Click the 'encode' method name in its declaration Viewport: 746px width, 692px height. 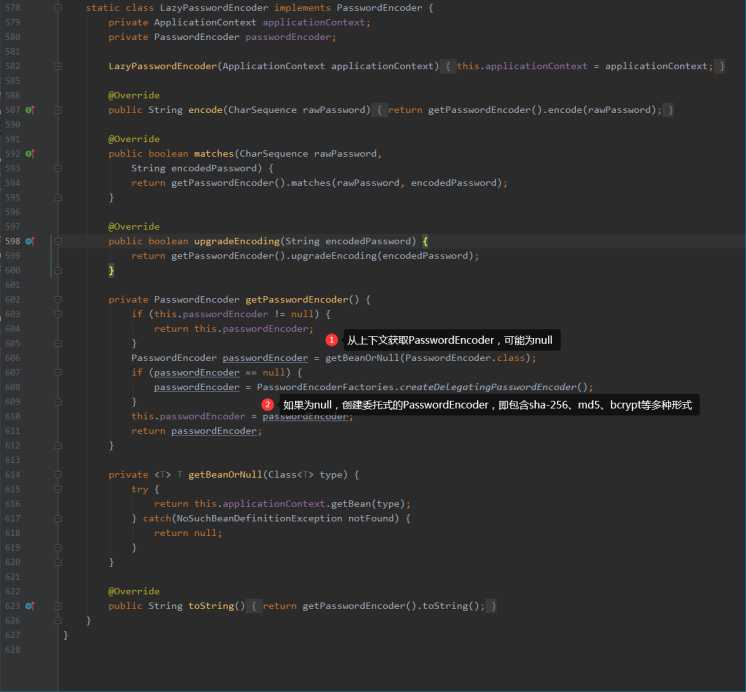pyautogui.click(x=205, y=110)
